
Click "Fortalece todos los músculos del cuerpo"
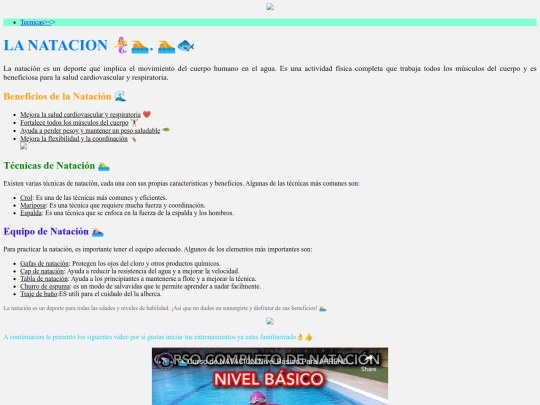pyautogui.click(x=74, y=123)
